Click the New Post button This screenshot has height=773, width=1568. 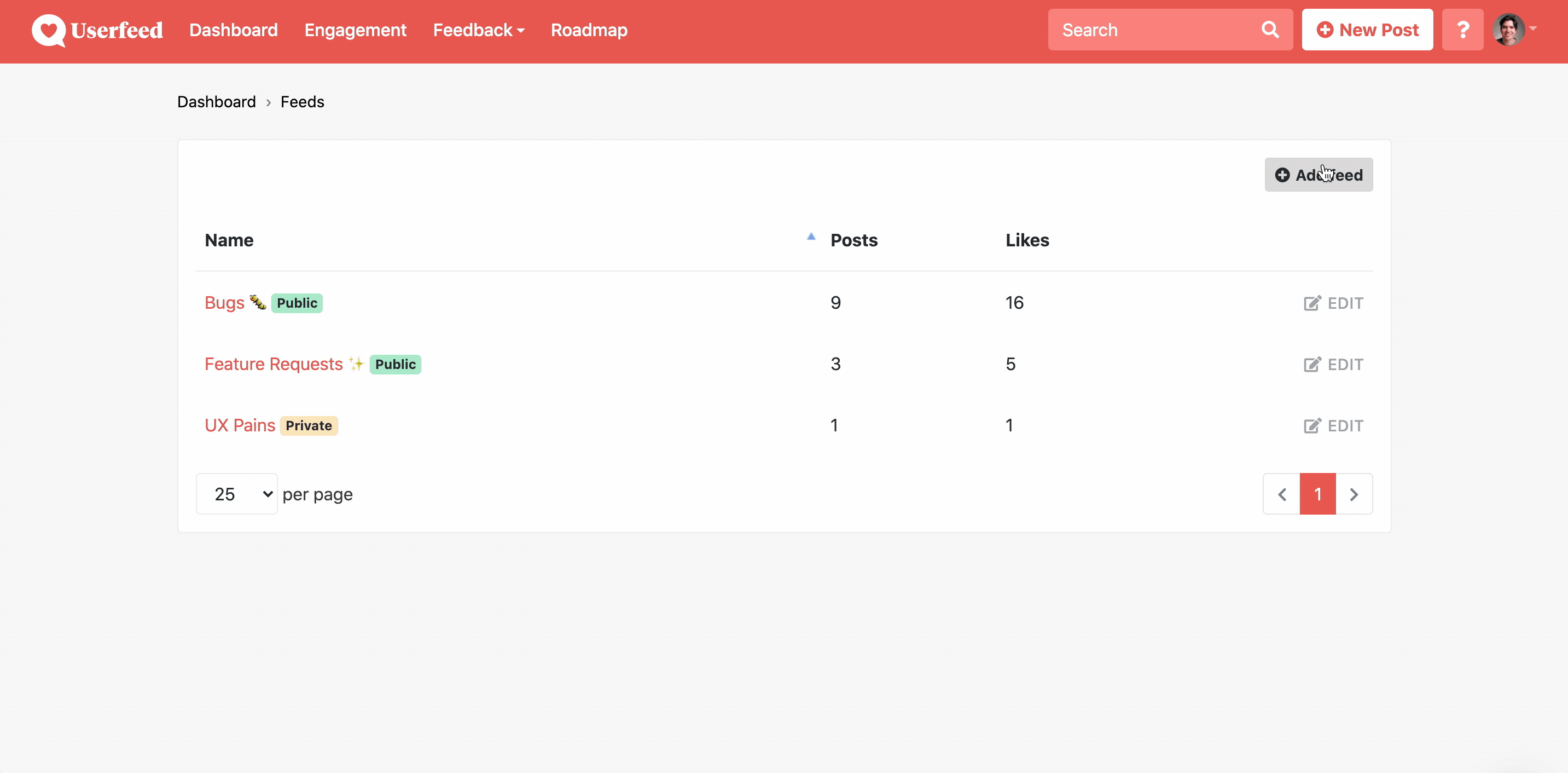(x=1368, y=30)
